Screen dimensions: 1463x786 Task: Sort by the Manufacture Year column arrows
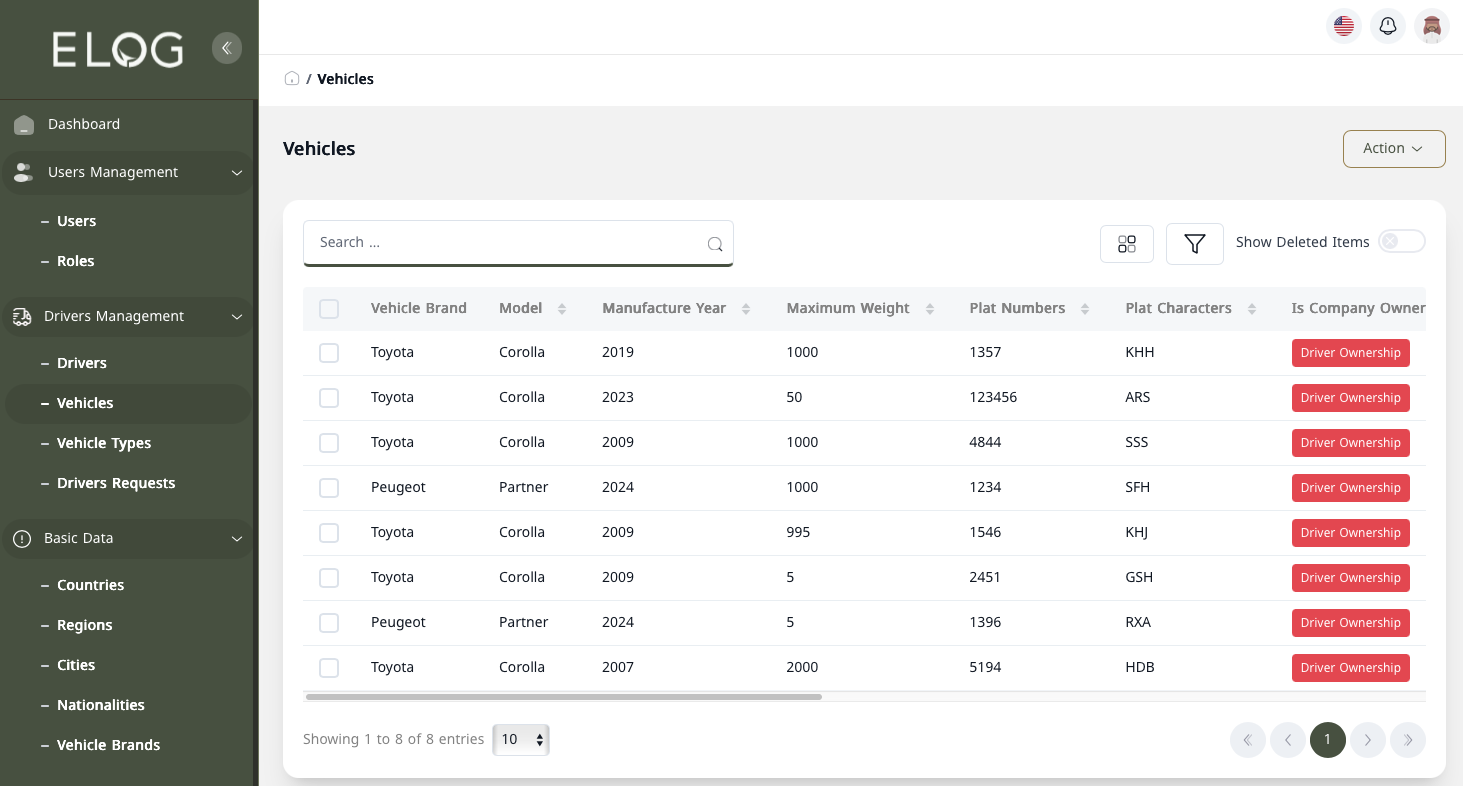click(746, 309)
